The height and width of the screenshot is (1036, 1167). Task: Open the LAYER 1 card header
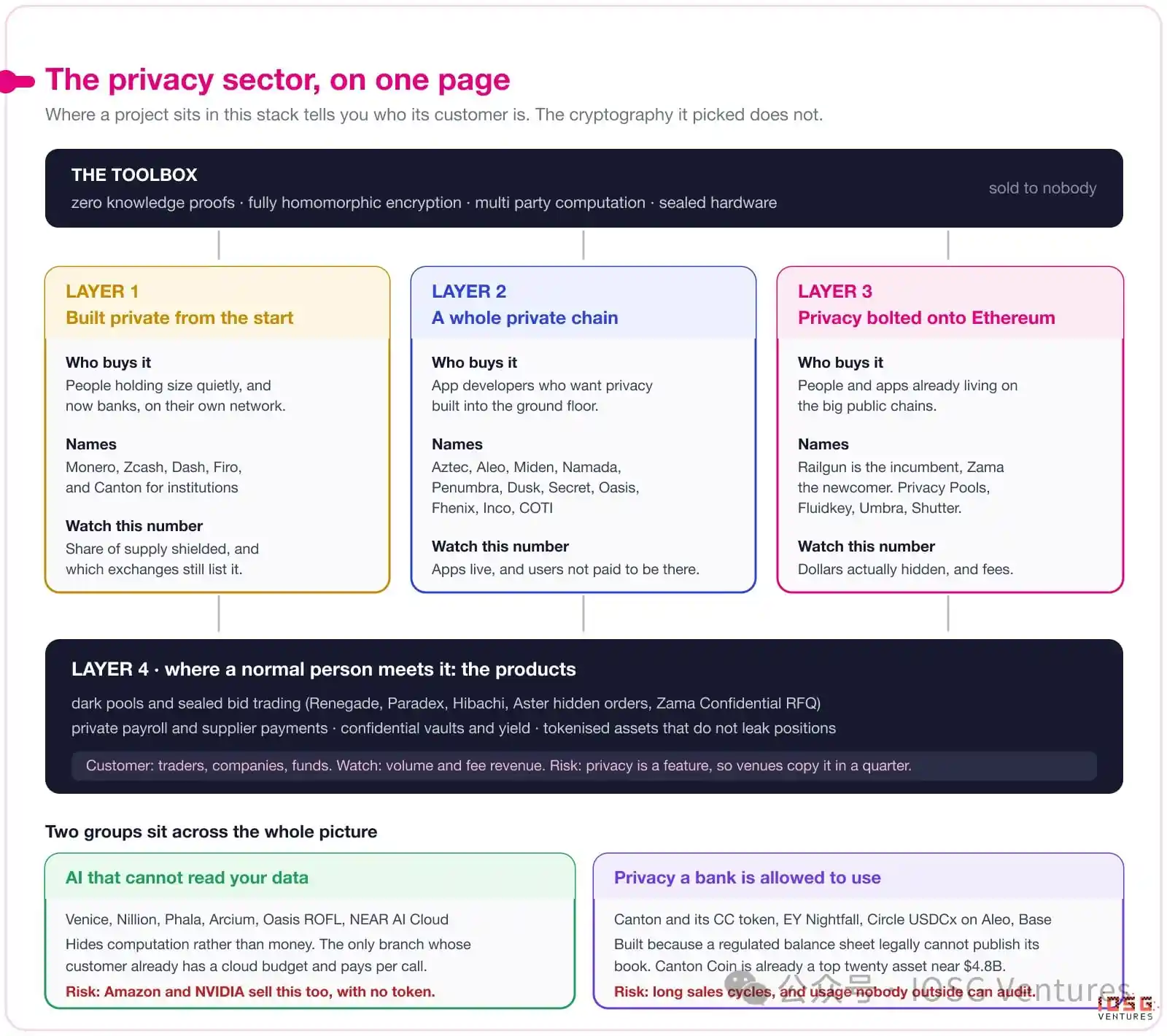coord(217,304)
